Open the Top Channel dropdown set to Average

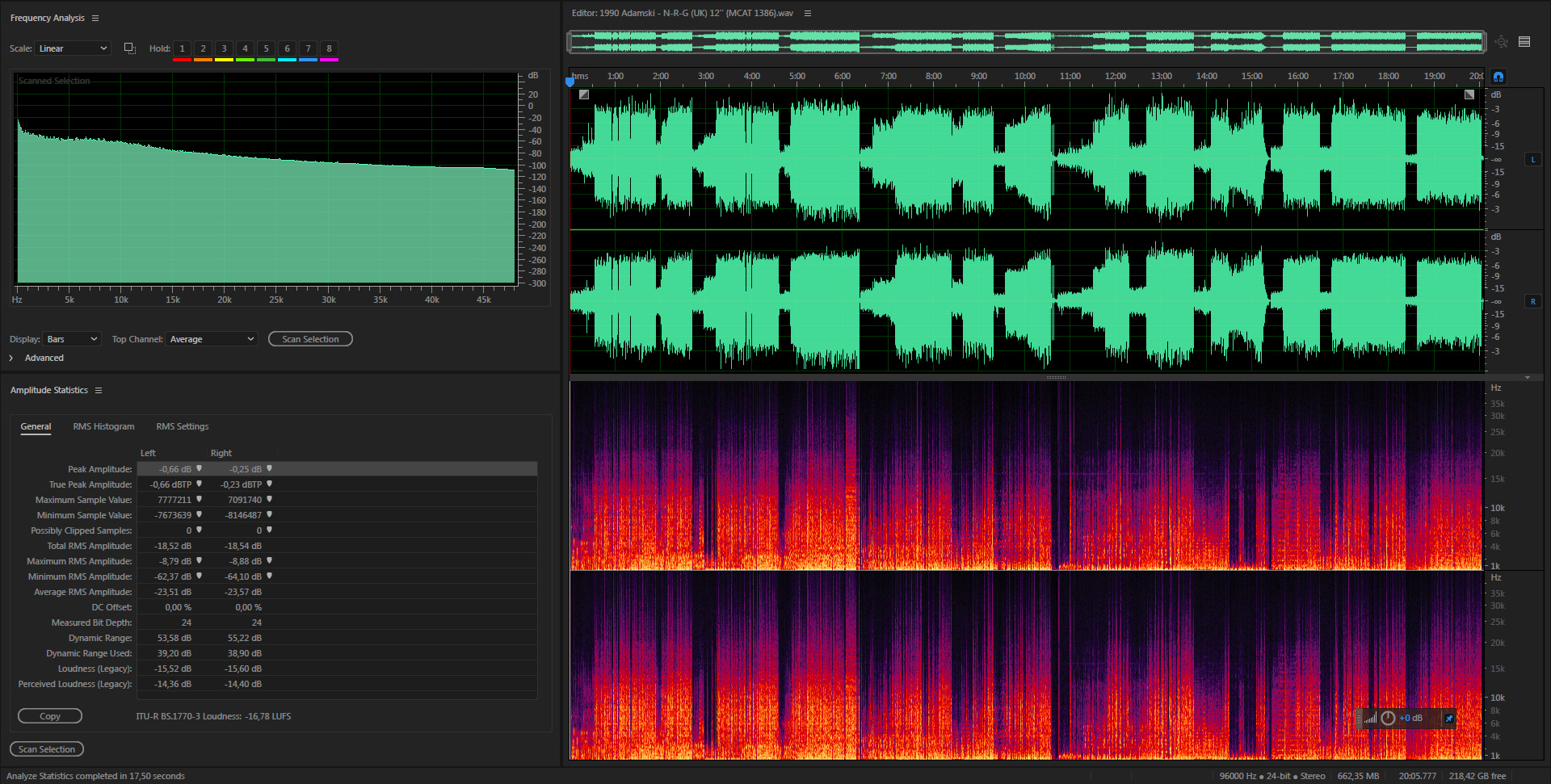tap(212, 339)
